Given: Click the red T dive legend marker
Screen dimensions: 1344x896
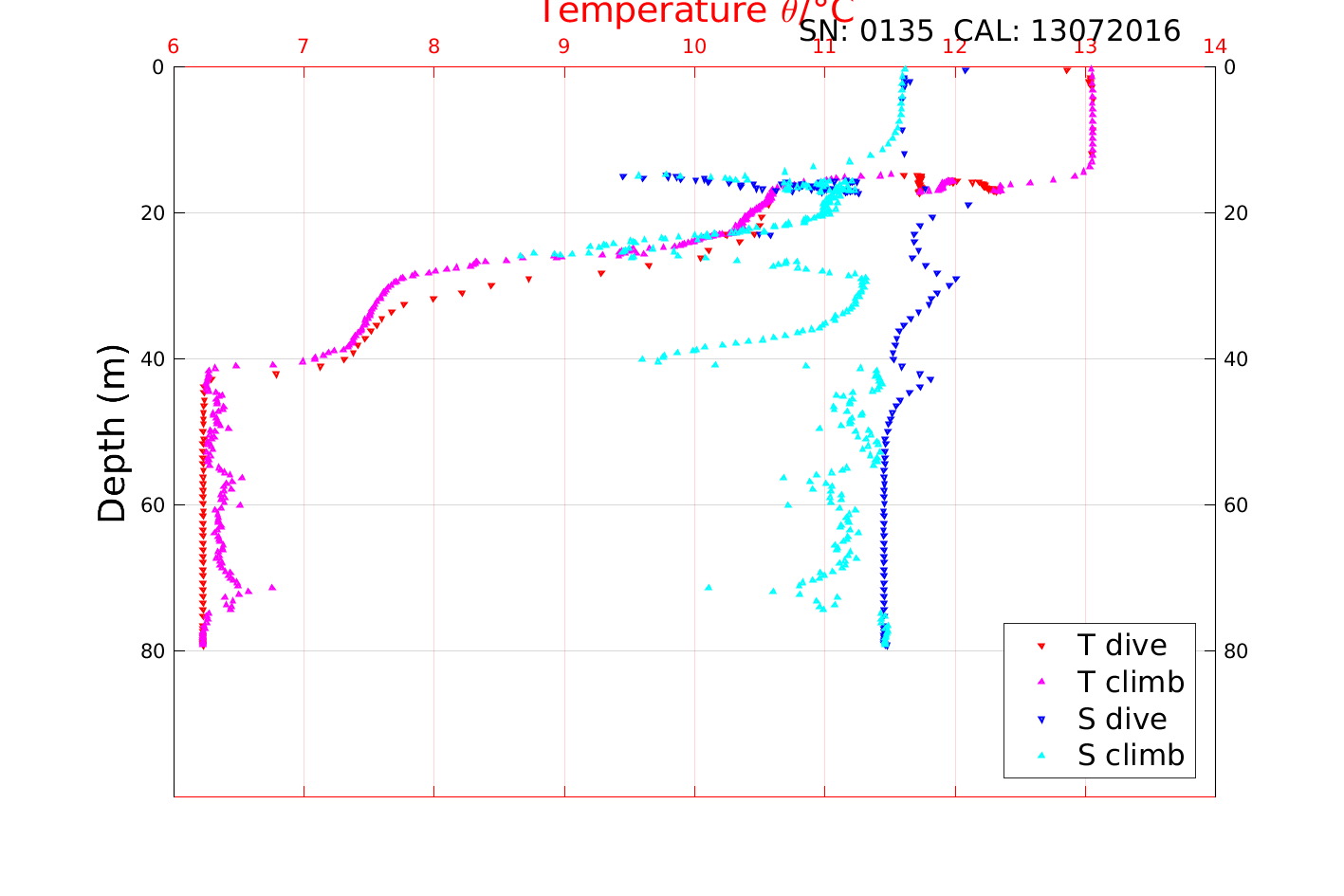Looking at the screenshot, I should (1040, 646).
